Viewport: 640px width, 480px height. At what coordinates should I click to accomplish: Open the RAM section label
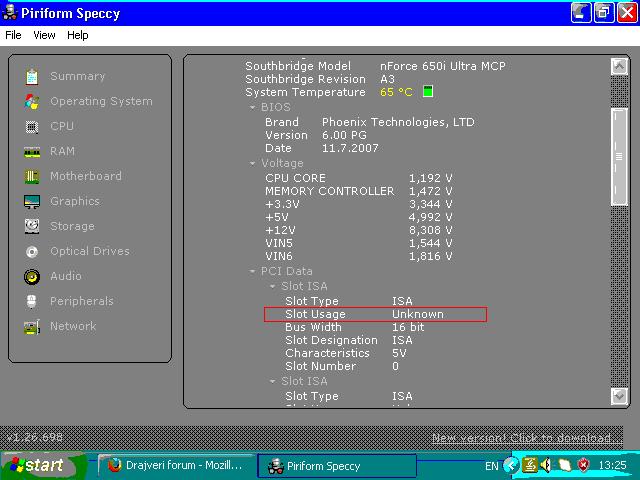[62, 151]
